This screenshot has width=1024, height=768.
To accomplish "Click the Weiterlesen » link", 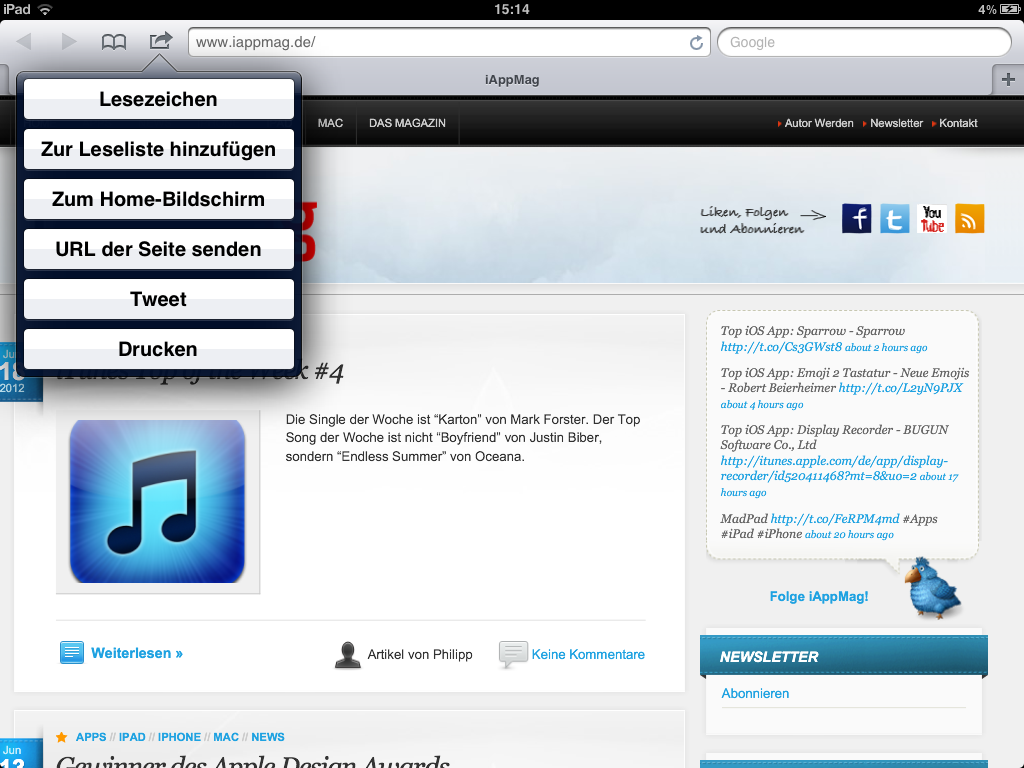I will [x=137, y=653].
